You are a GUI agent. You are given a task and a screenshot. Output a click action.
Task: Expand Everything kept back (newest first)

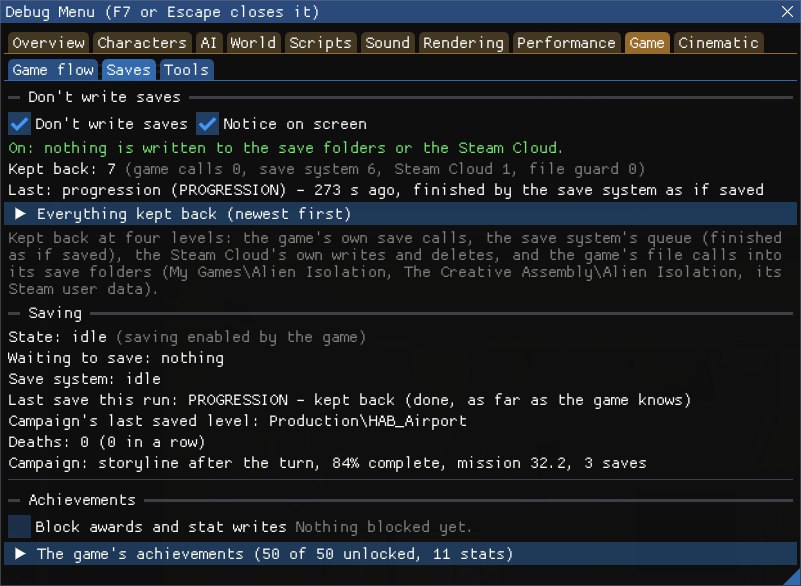click(400, 214)
